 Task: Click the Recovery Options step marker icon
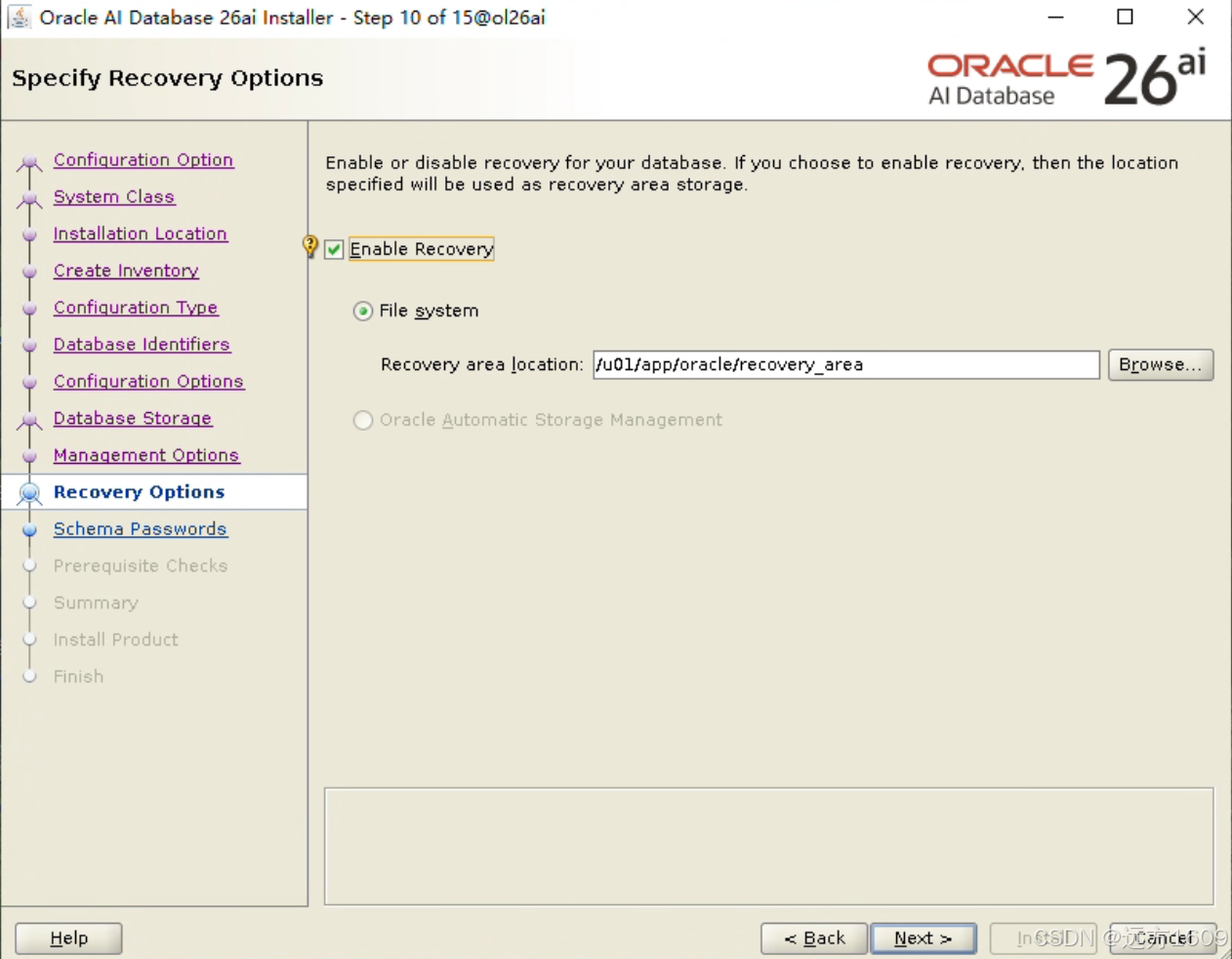tap(29, 492)
